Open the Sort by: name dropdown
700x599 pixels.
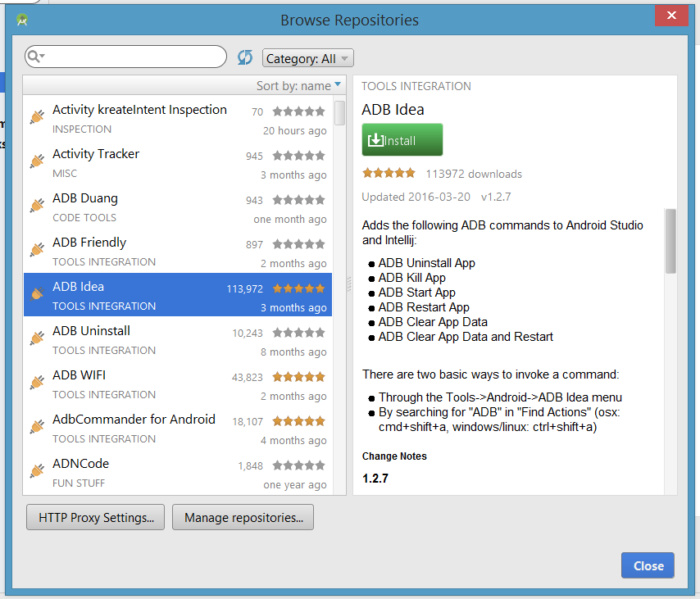pyautogui.click(x=298, y=85)
